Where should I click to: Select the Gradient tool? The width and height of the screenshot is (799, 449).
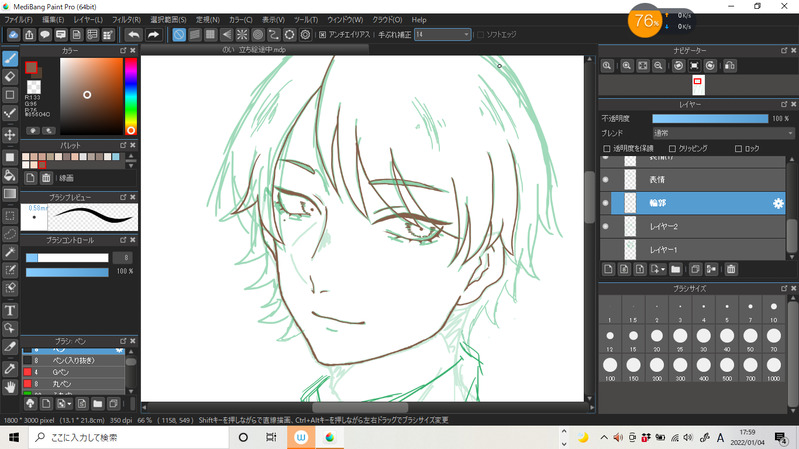pyautogui.click(x=10, y=194)
